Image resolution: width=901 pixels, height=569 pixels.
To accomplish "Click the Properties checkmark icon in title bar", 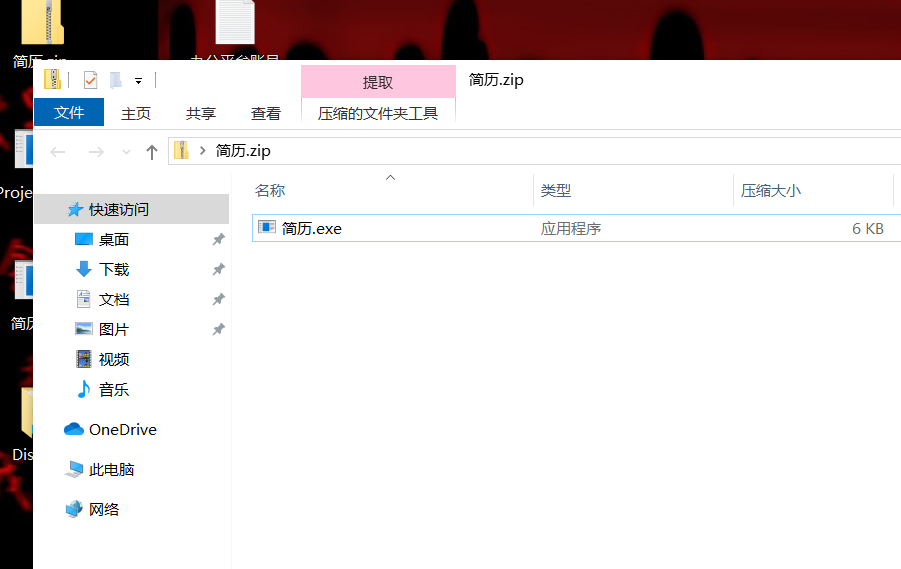I will [x=90, y=80].
